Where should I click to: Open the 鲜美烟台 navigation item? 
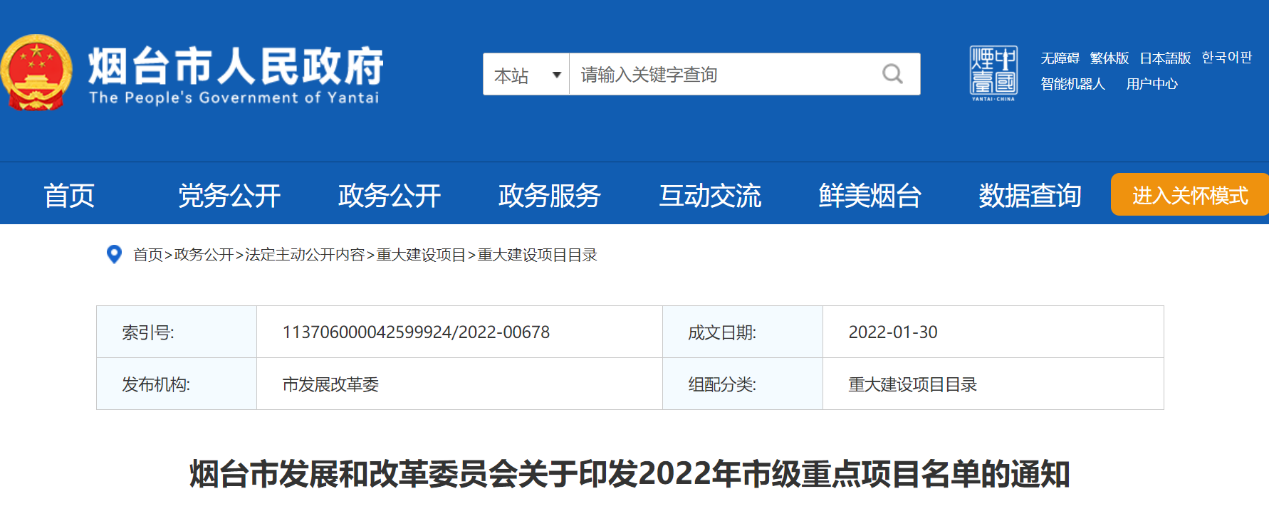[x=870, y=196]
